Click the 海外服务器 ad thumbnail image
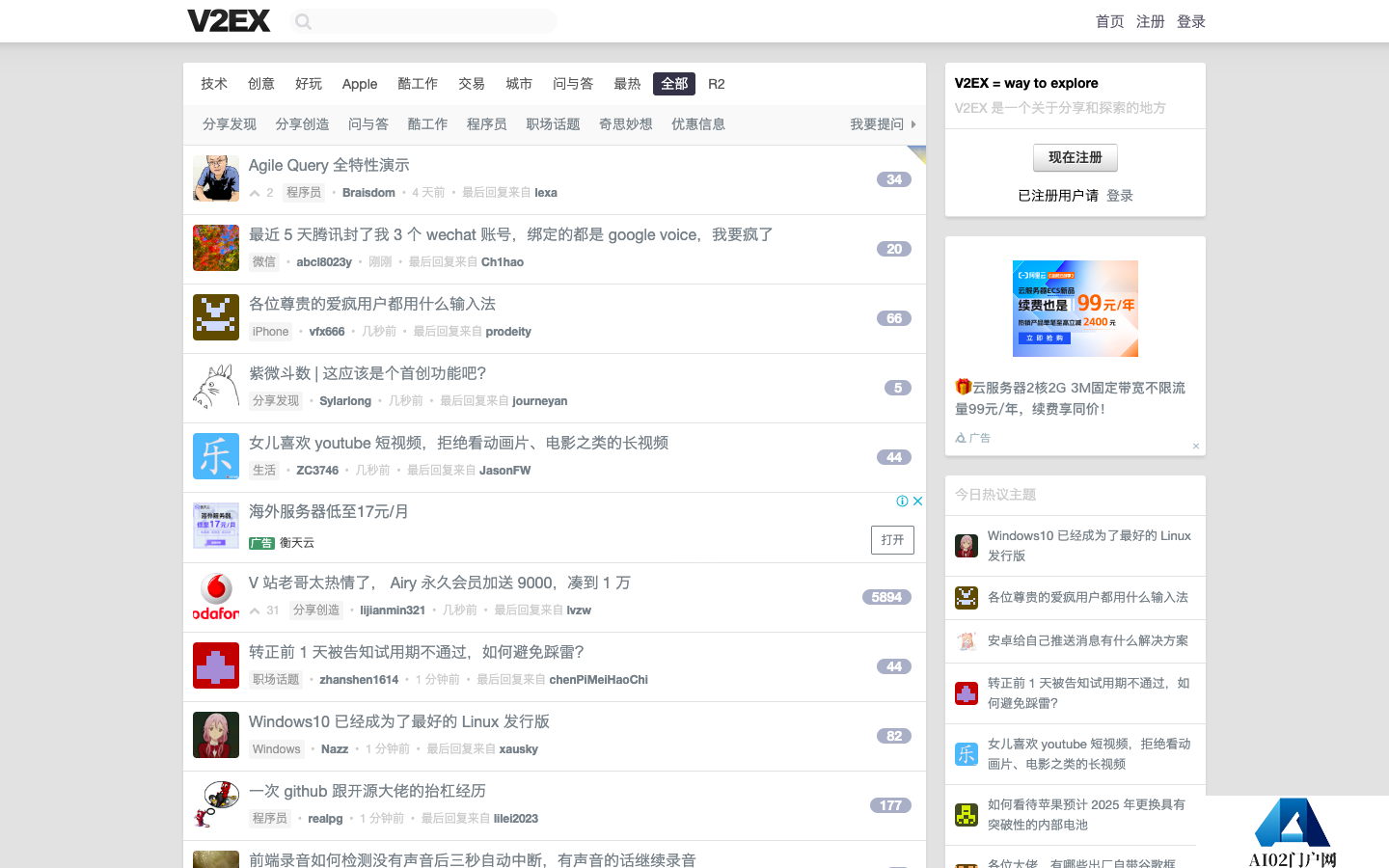Screen dimensions: 1389x868 click(216, 526)
